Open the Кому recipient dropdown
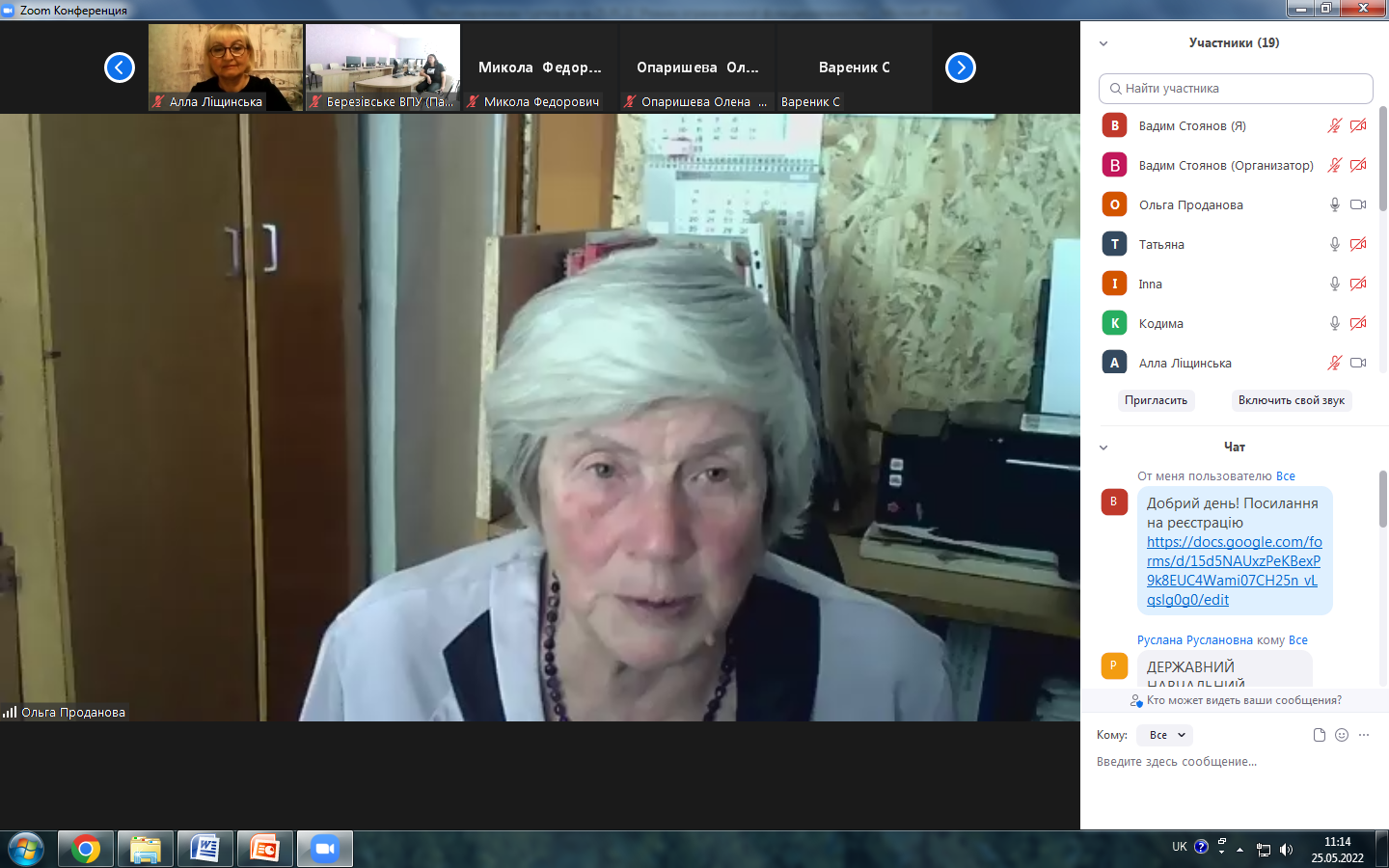 (1165, 735)
